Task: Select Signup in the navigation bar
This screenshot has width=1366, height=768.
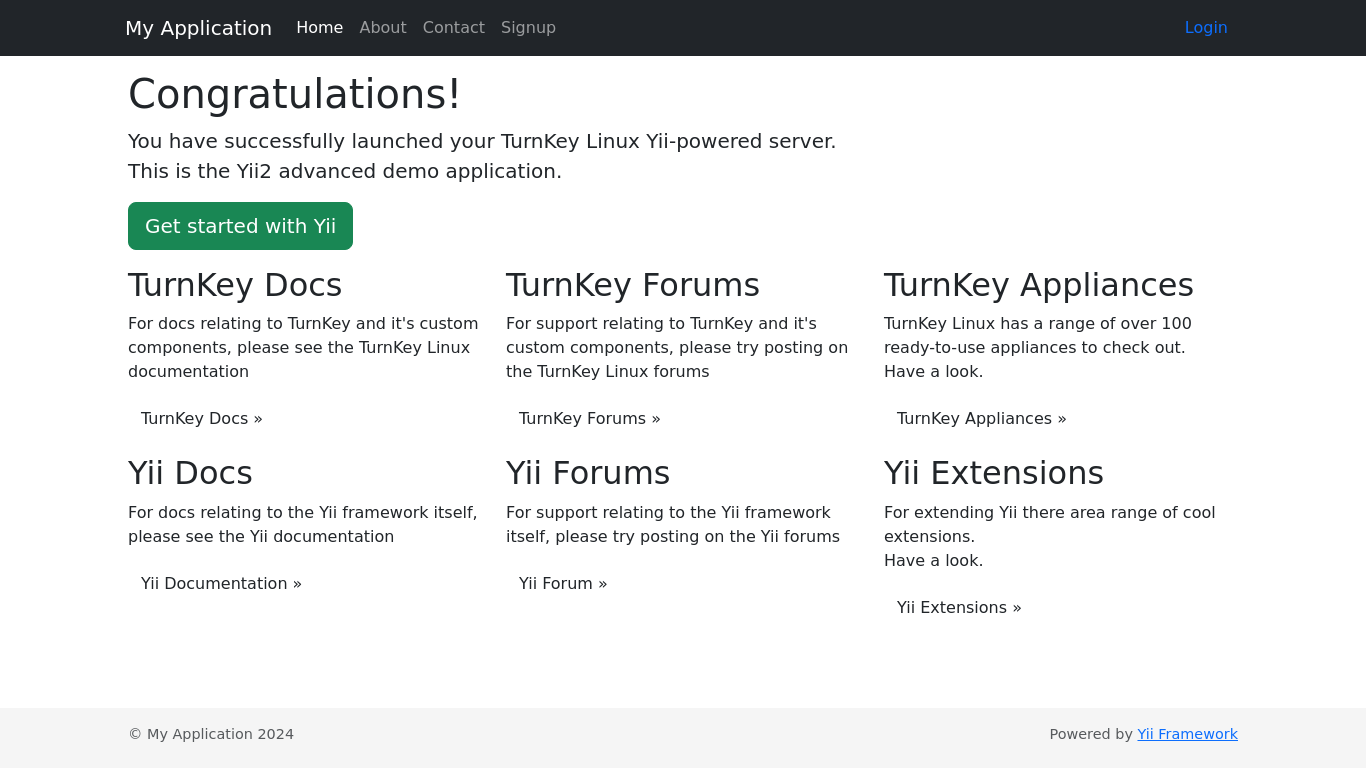Action: point(528,28)
